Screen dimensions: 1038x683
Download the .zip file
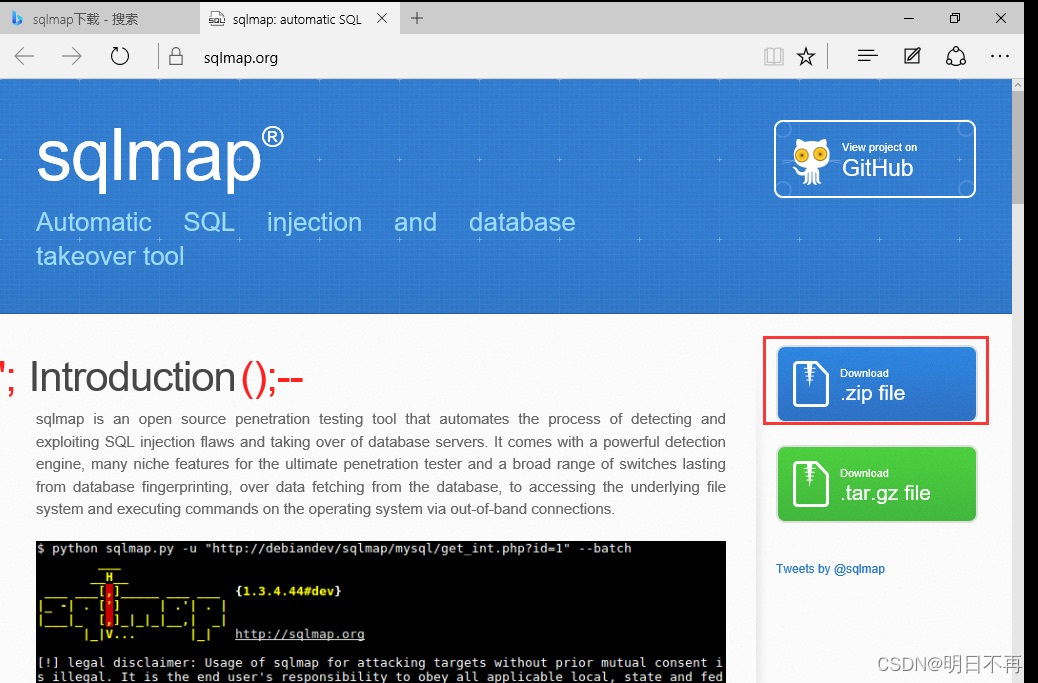pos(876,384)
